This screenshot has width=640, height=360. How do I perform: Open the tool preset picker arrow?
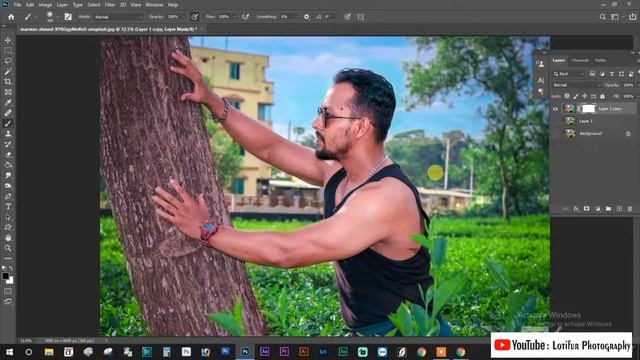tap(36, 17)
